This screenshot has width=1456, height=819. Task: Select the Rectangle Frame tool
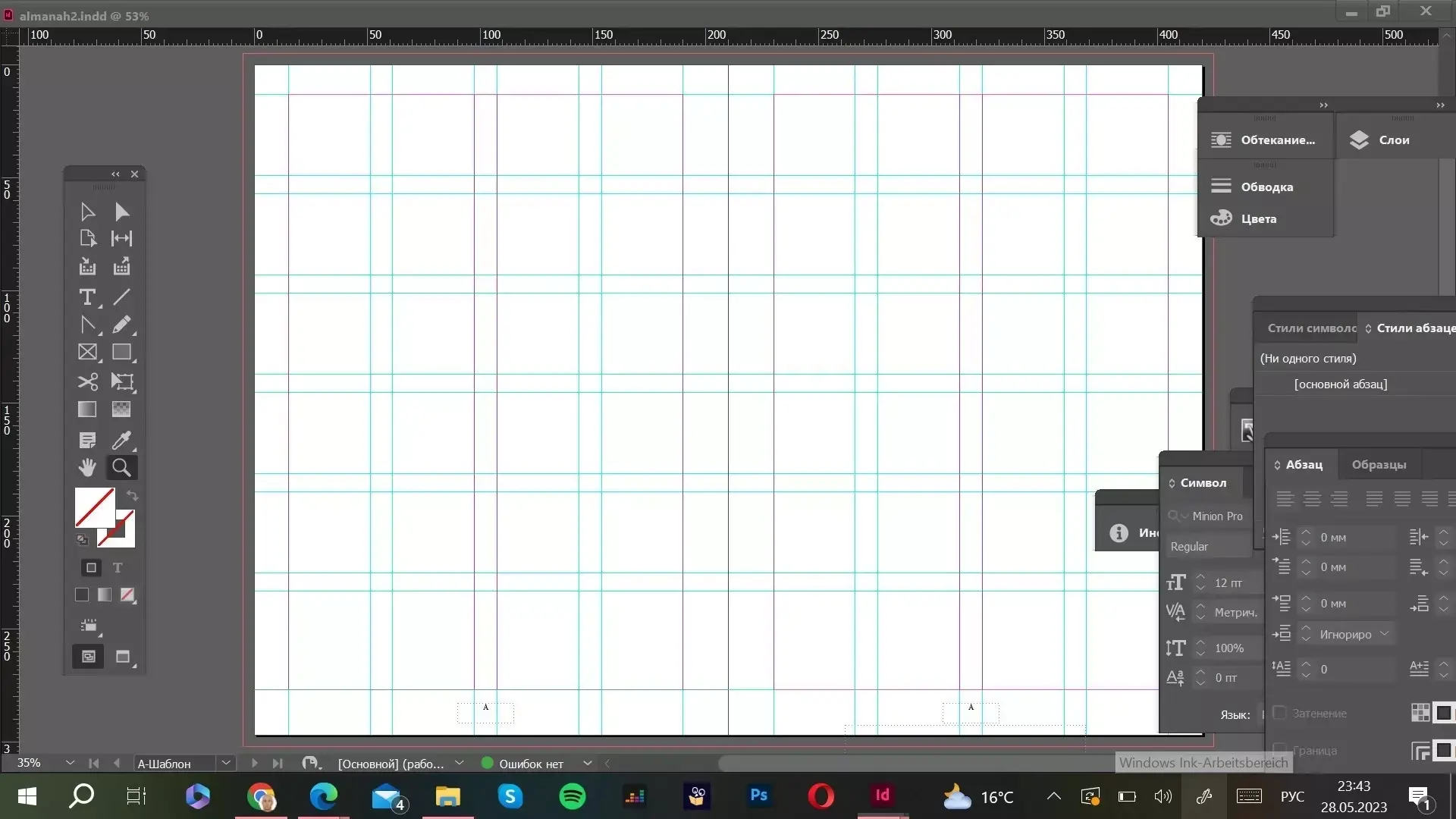(87, 353)
